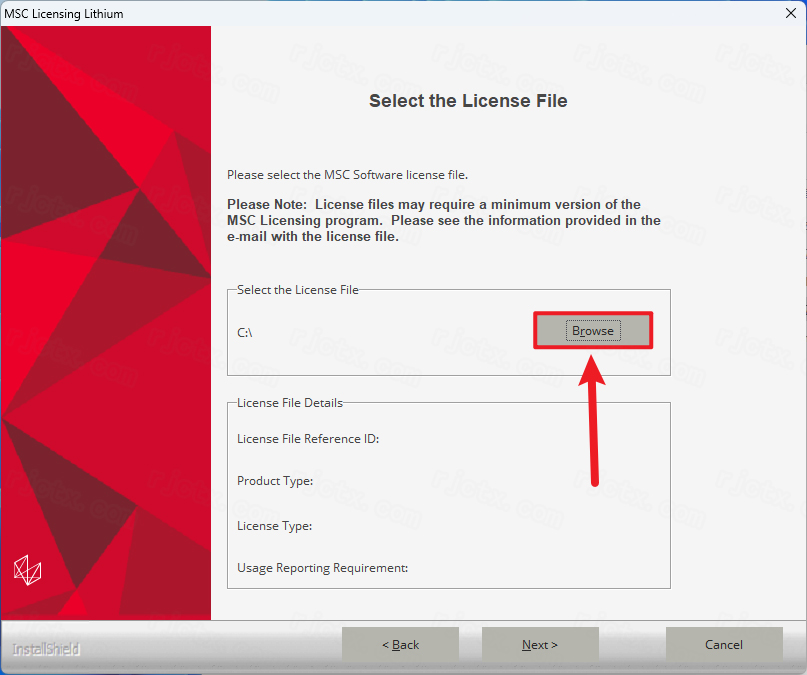
Task: Select the C:\ license file path text
Action: tap(244, 333)
